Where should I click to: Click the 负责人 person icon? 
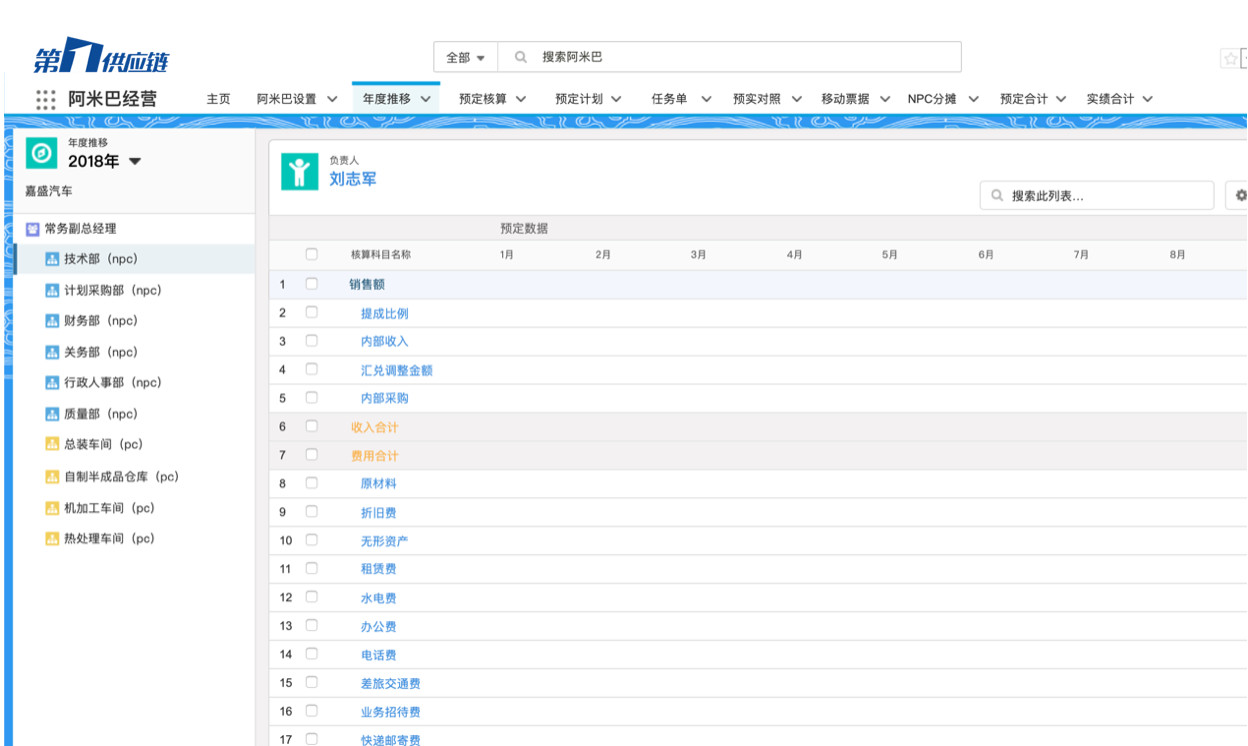[299, 172]
